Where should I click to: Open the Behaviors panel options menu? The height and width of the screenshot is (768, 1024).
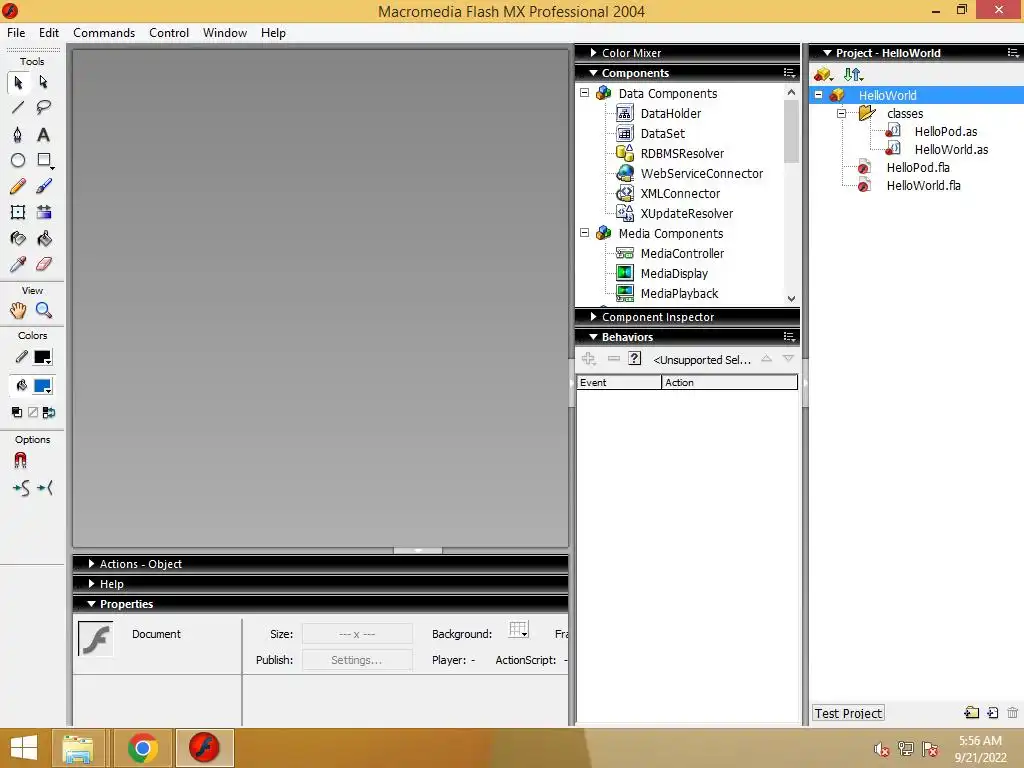[789, 337]
